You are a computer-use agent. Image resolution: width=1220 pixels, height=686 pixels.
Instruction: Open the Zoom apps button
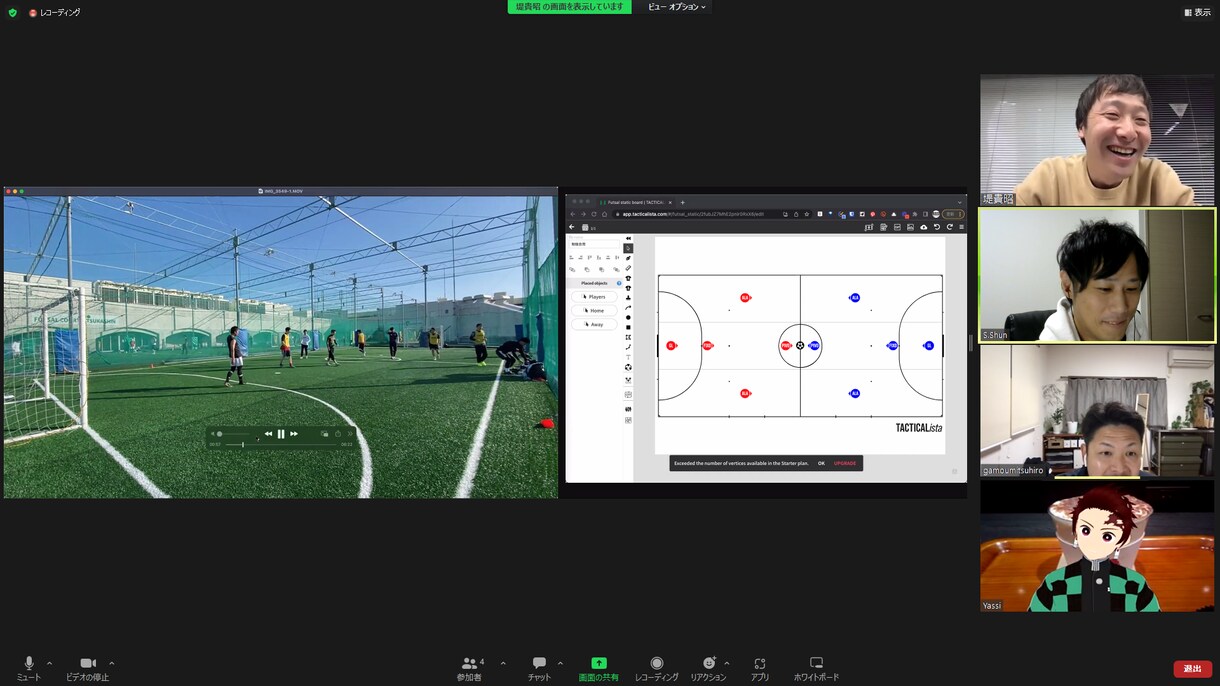point(760,668)
